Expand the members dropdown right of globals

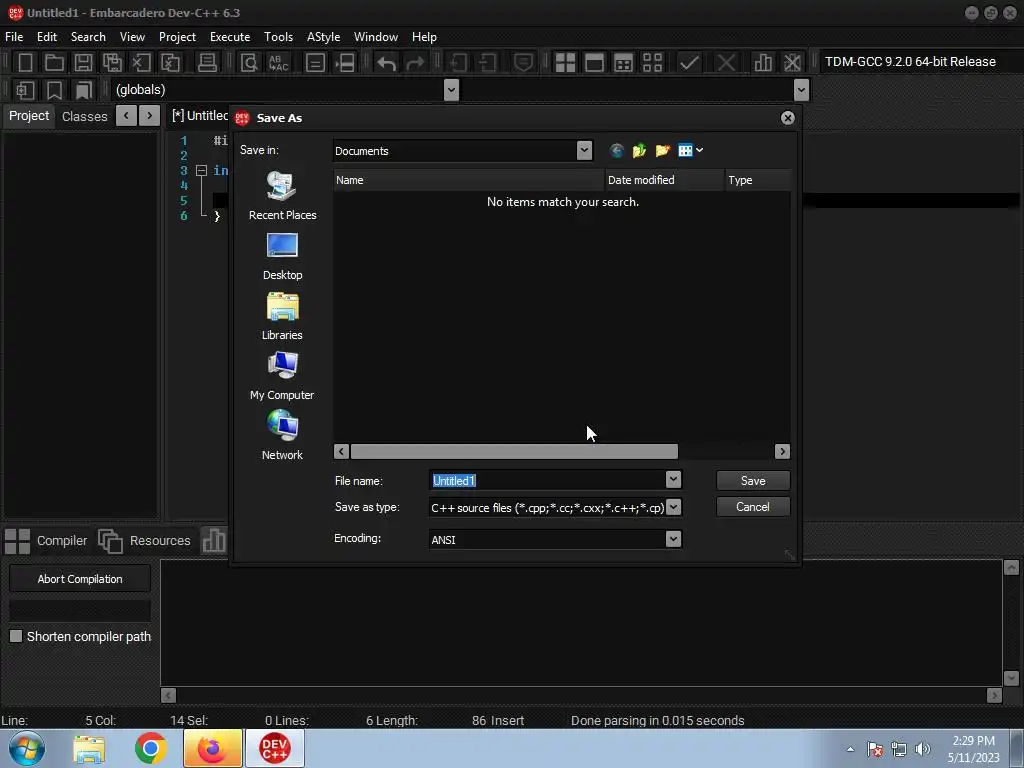(x=801, y=90)
